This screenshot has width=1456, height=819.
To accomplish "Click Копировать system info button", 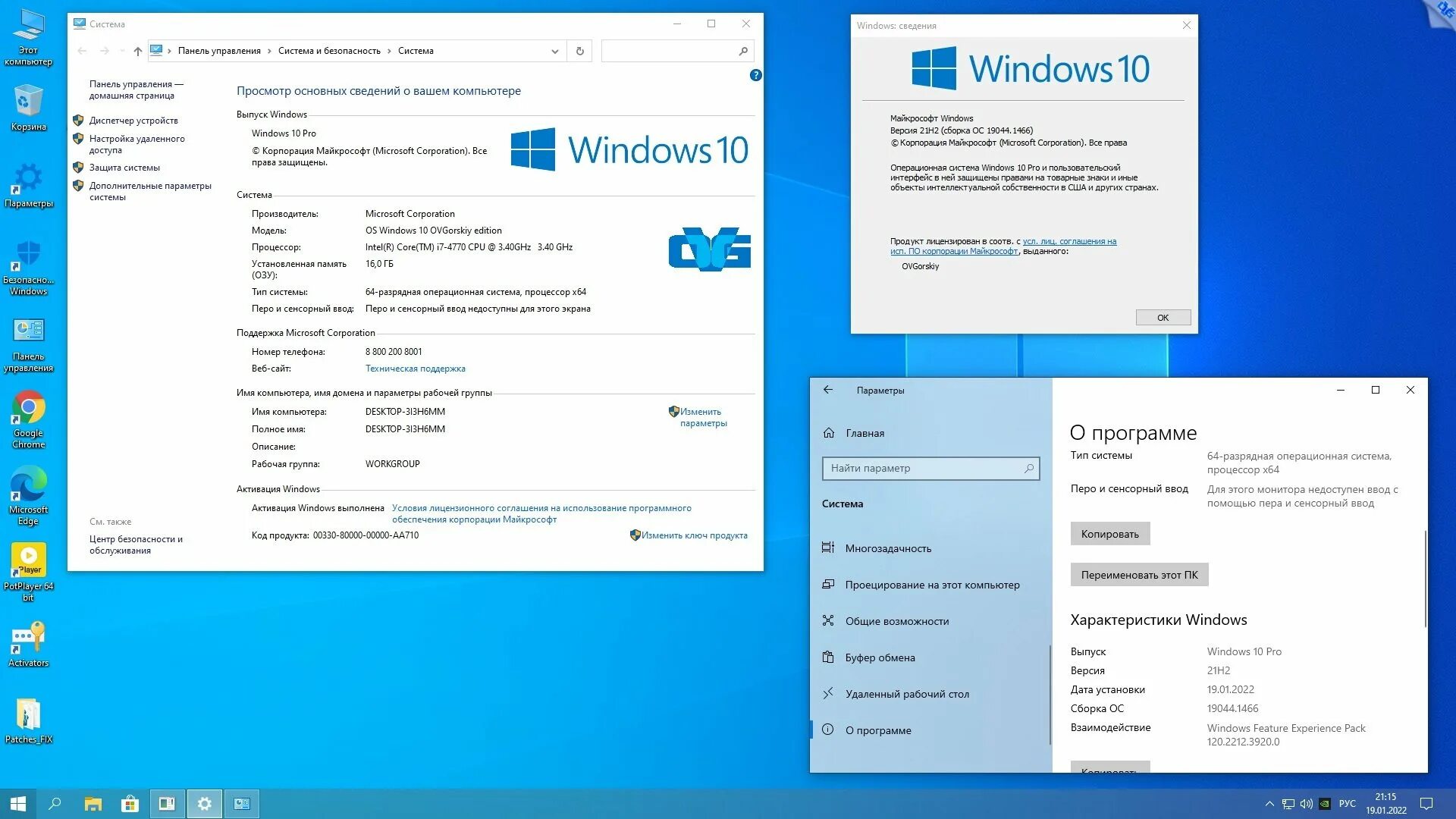I will (1110, 533).
